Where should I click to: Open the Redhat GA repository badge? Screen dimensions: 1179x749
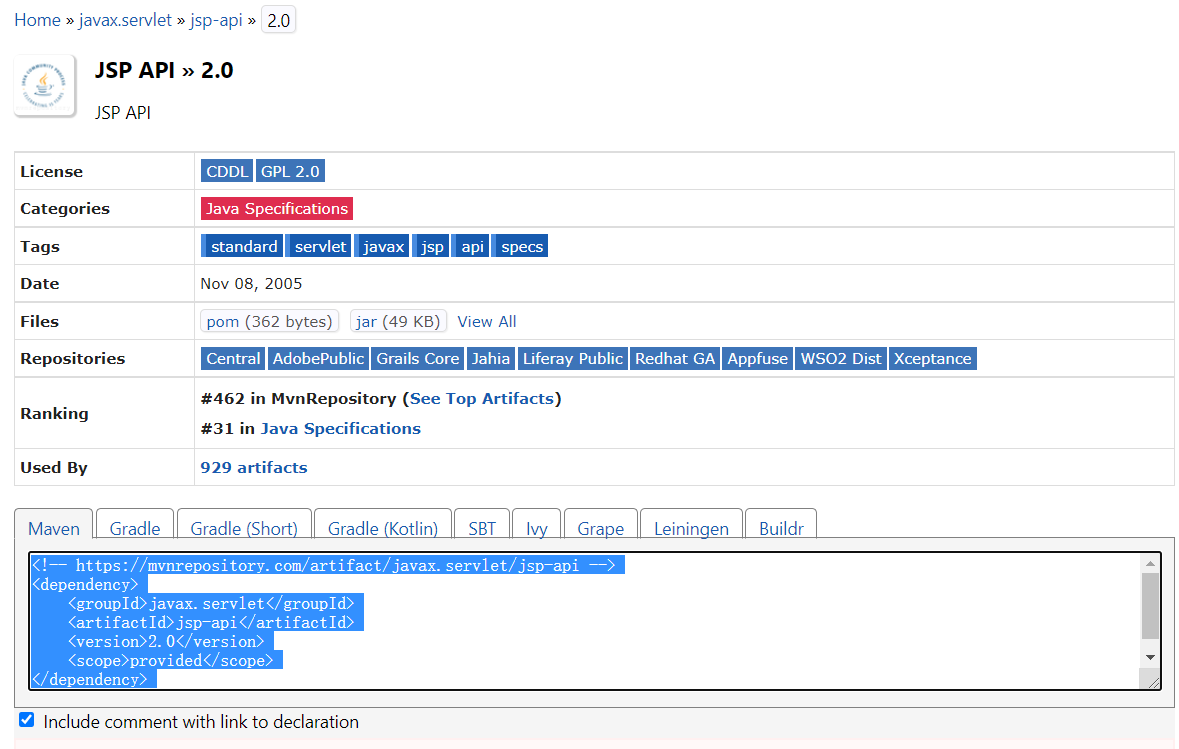pos(674,359)
